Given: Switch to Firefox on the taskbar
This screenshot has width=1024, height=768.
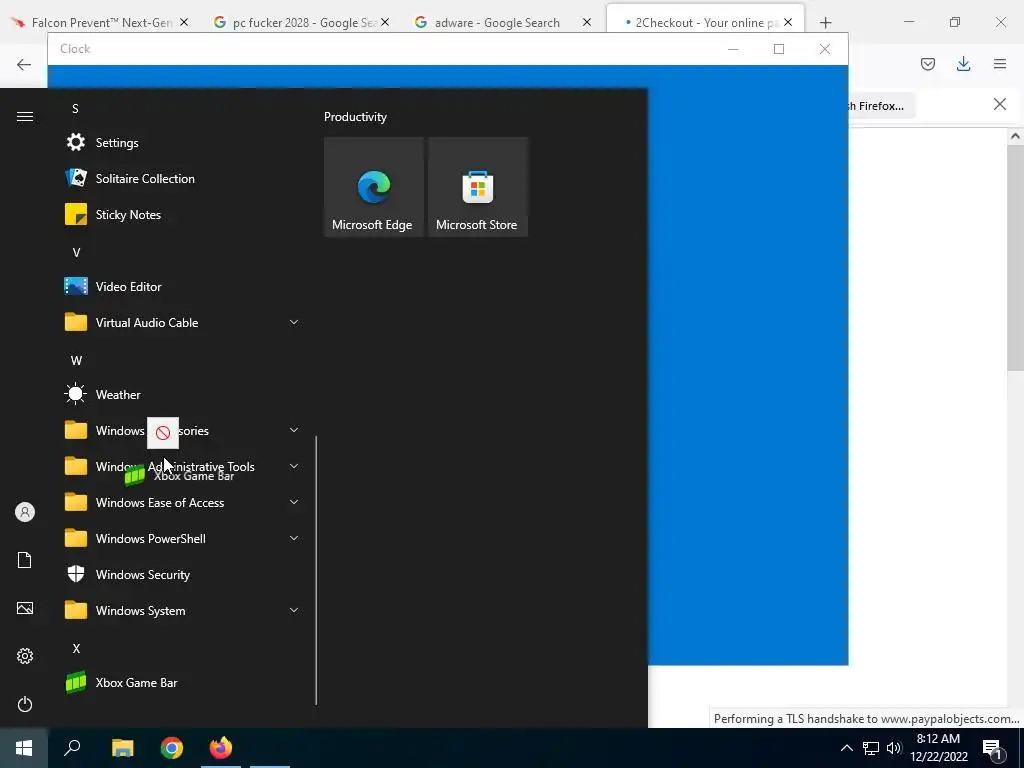Looking at the screenshot, I should [x=221, y=748].
